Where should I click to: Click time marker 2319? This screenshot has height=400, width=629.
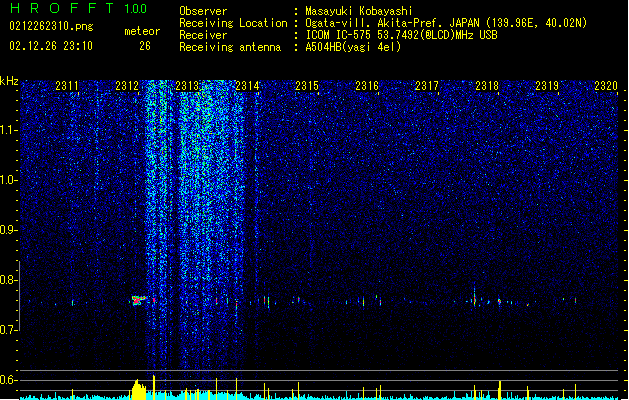pos(547,85)
